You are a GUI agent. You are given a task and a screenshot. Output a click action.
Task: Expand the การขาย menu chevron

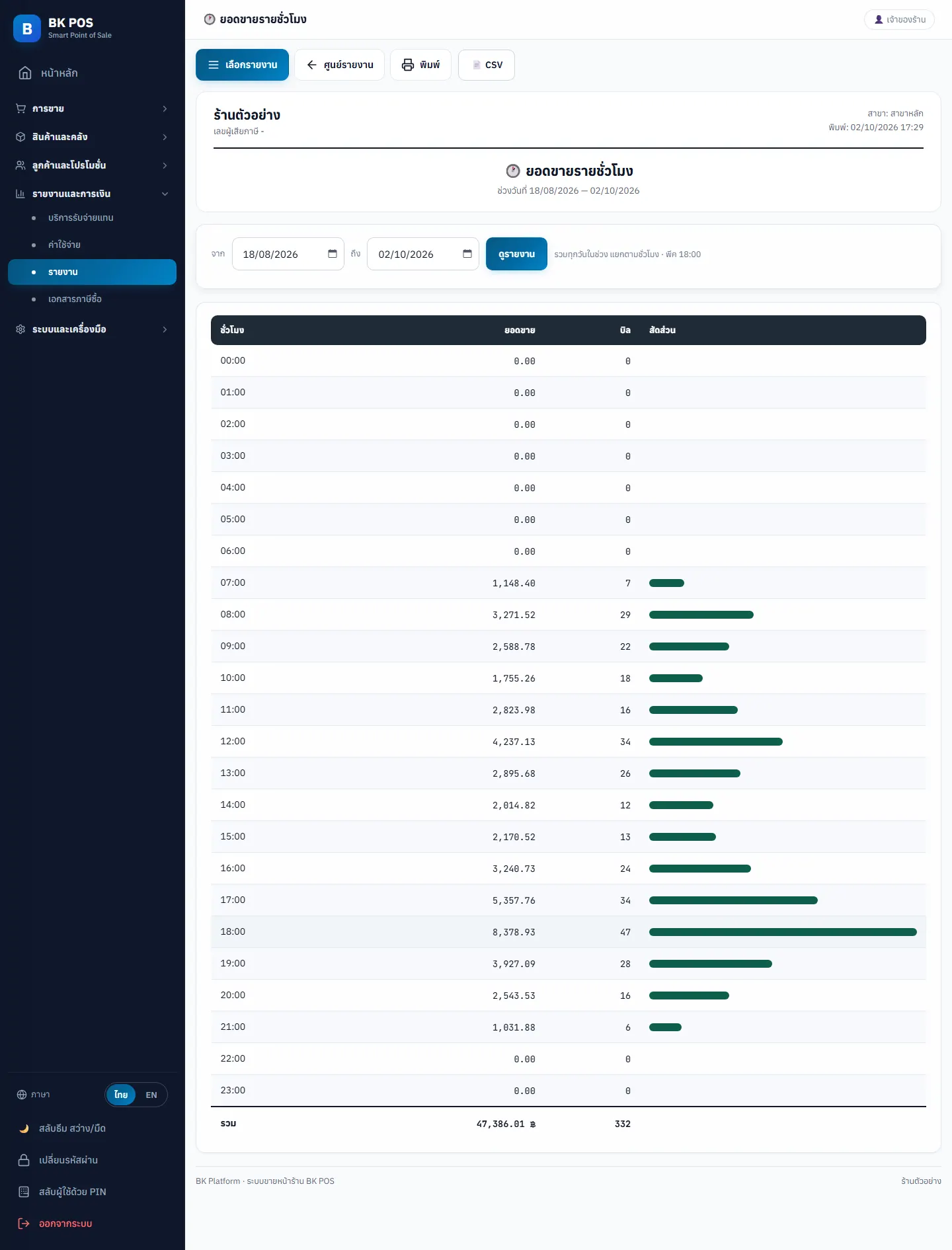[165, 108]
